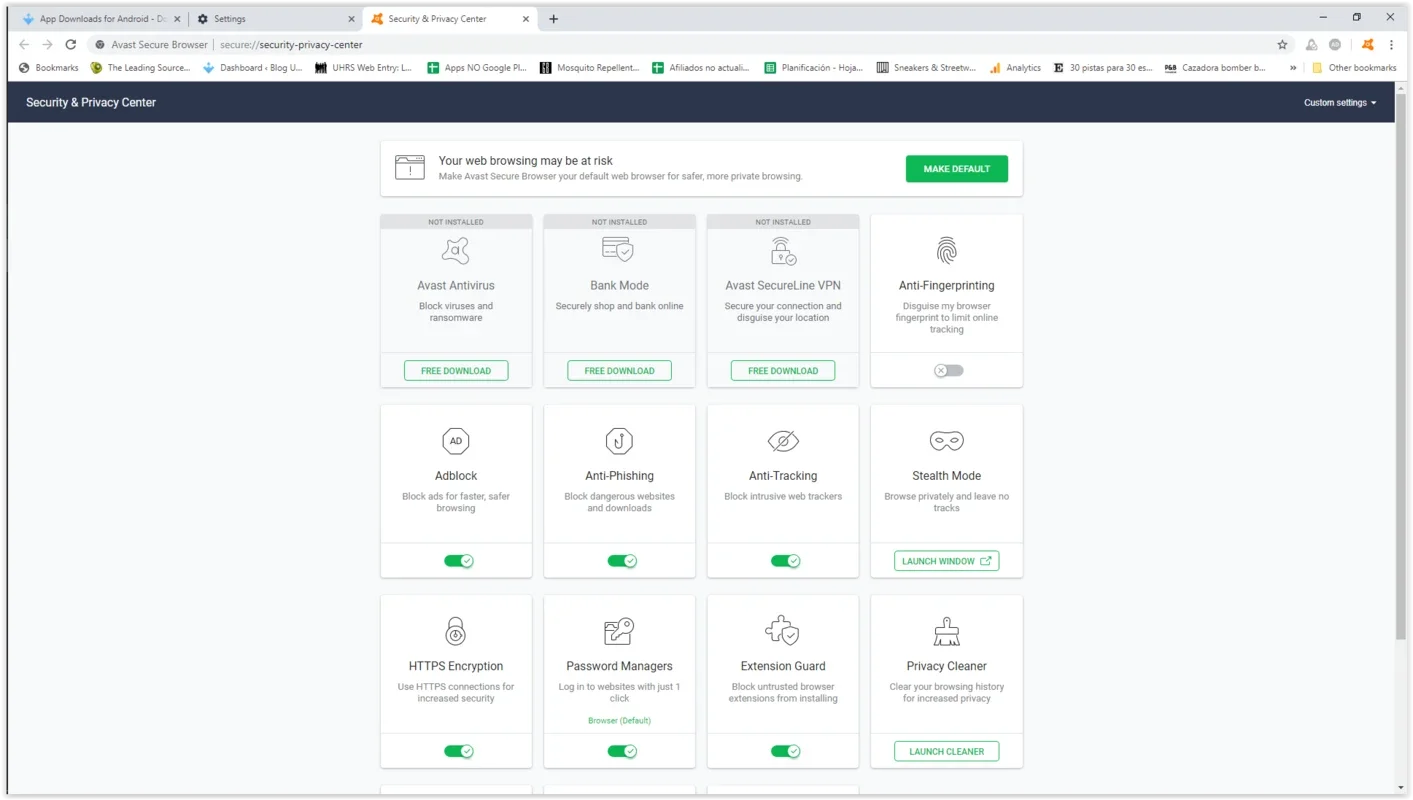Open the Analytics bookmark

1015,68
